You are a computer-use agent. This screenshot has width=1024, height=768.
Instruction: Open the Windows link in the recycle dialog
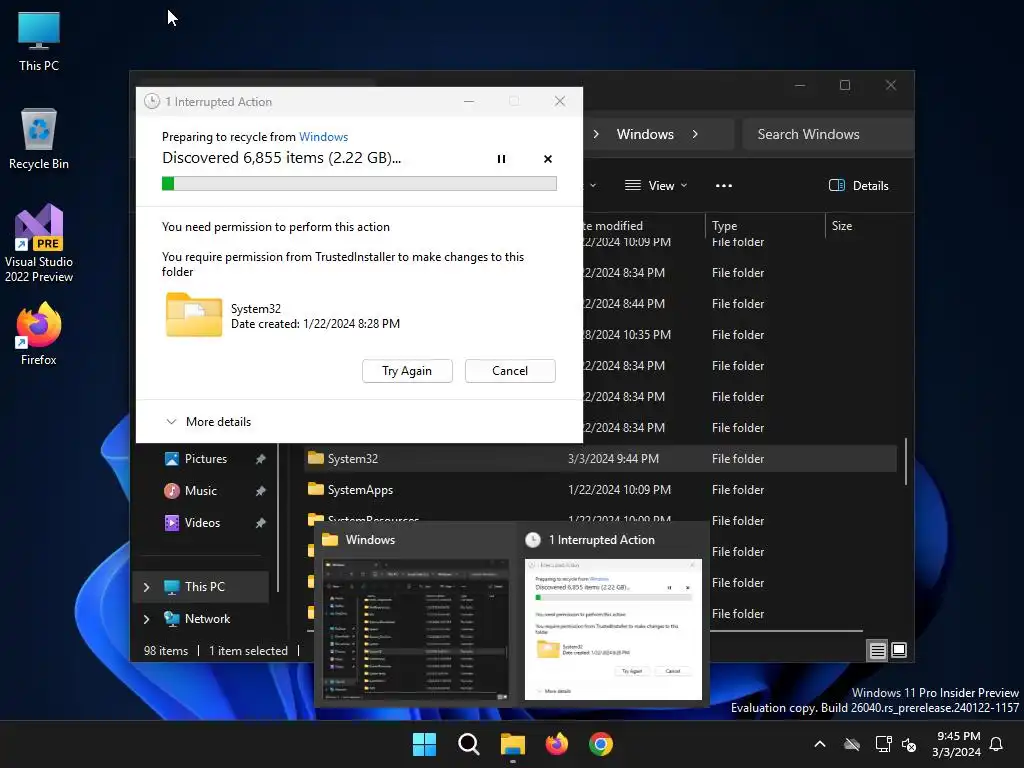323,137
